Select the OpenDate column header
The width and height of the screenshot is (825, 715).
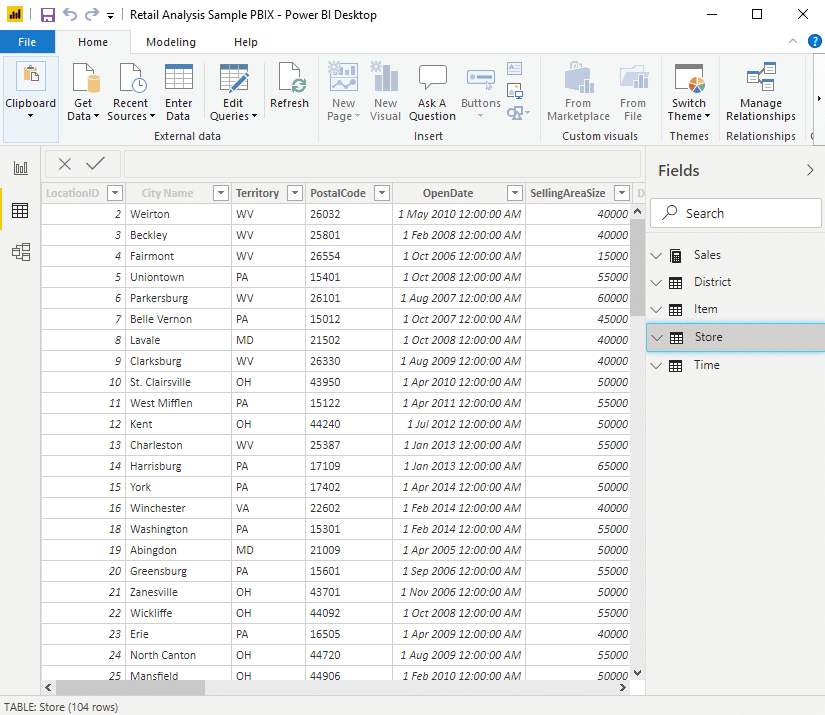[448, 193]
